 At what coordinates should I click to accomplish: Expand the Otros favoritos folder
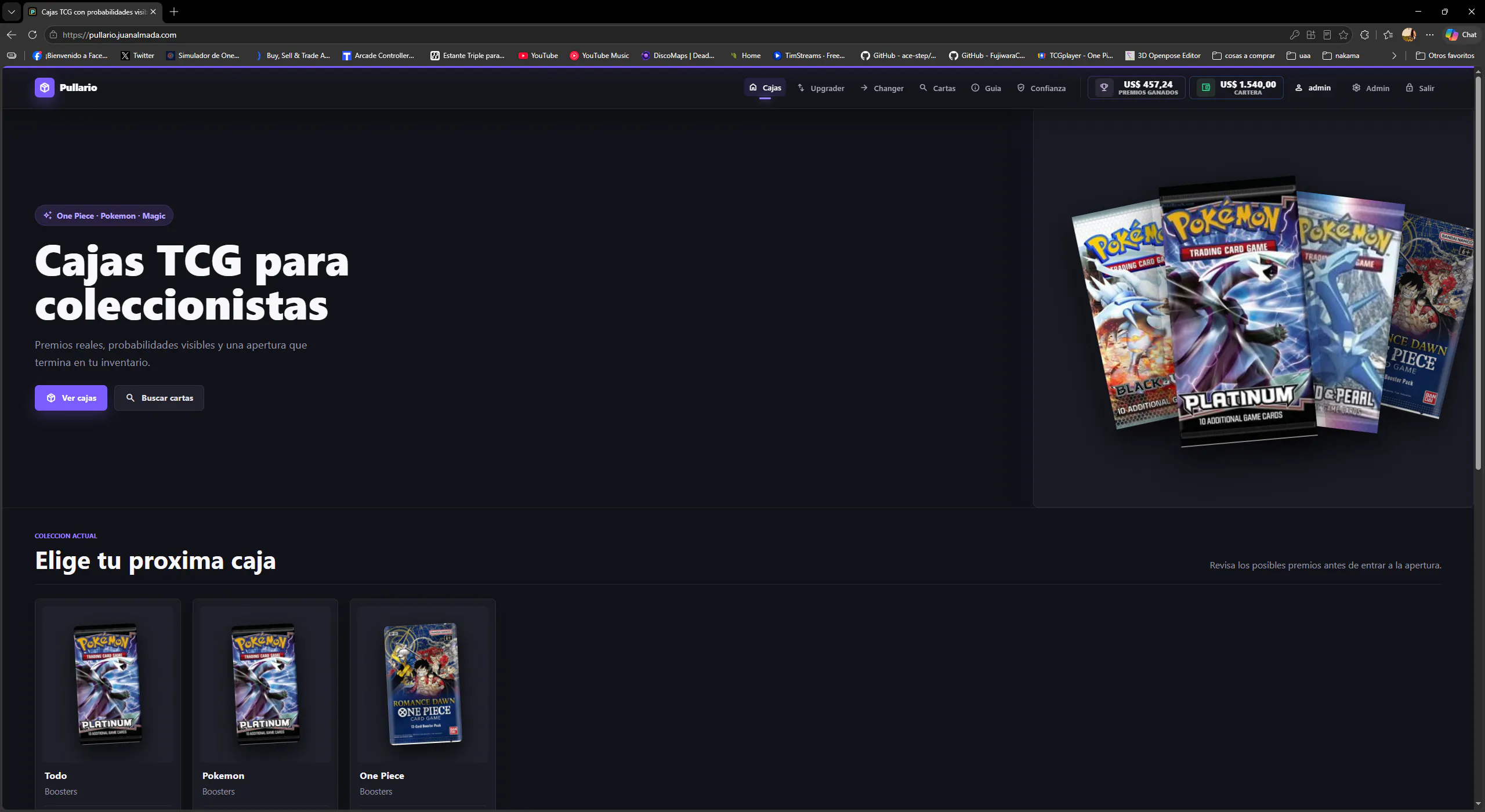point(1445,56)
